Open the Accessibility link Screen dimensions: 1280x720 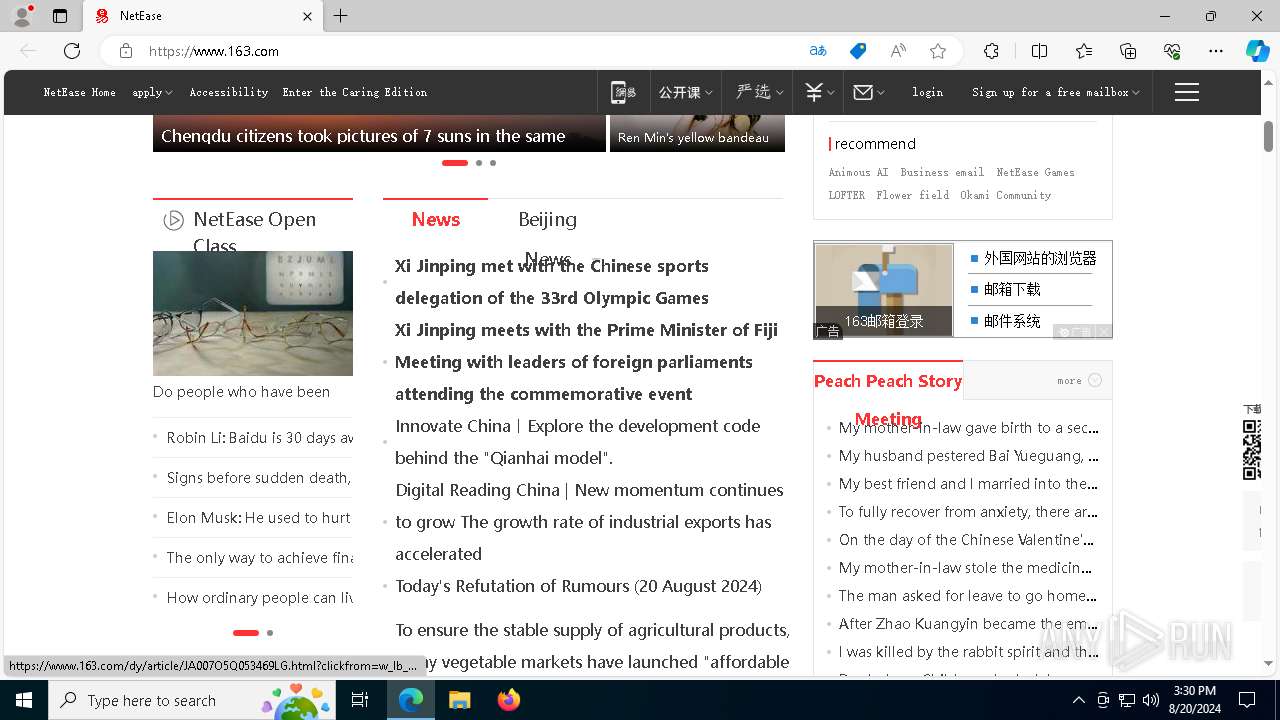(x=229, y=92)
